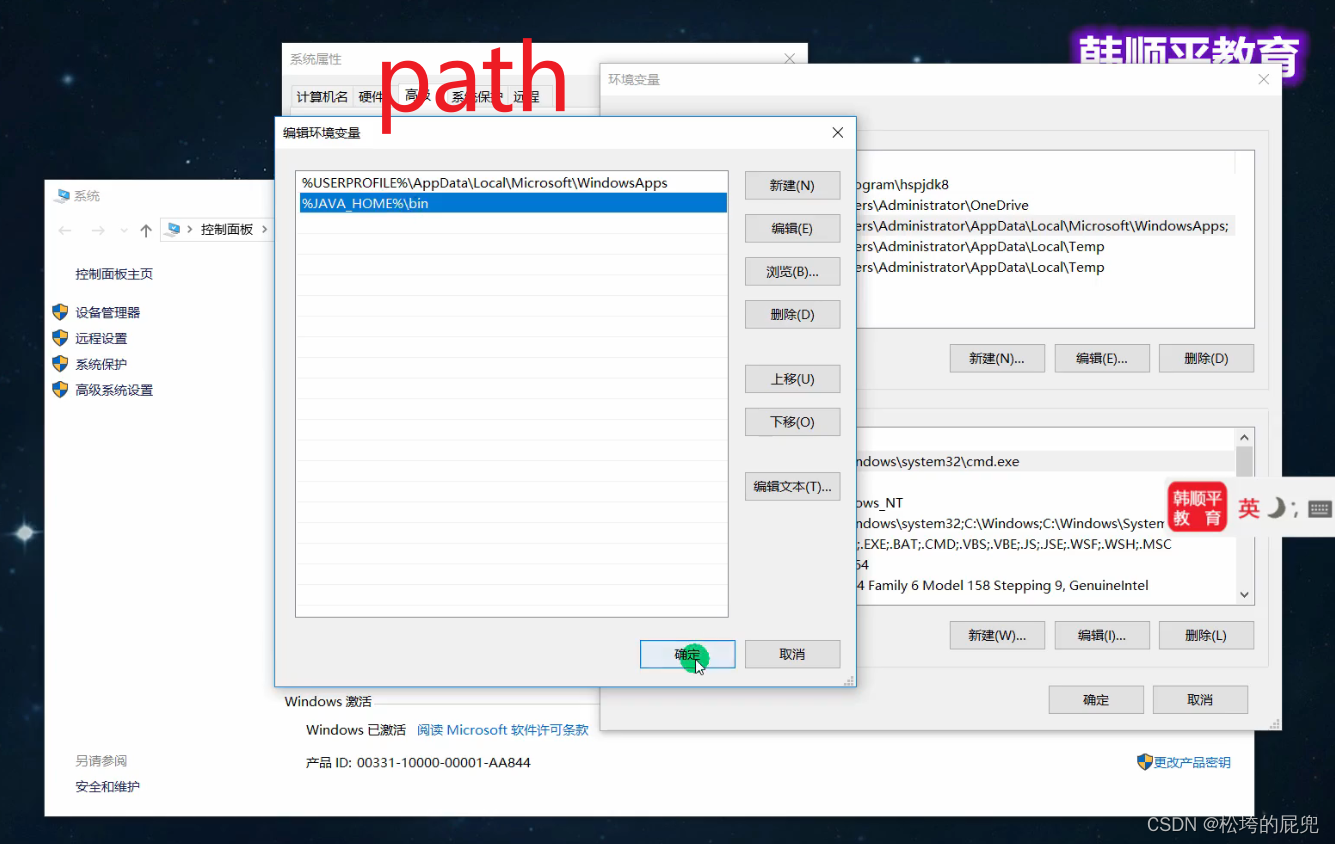Click the moon icon on IME toolbar
The image size is (1335, 844).
[1276, 508]
